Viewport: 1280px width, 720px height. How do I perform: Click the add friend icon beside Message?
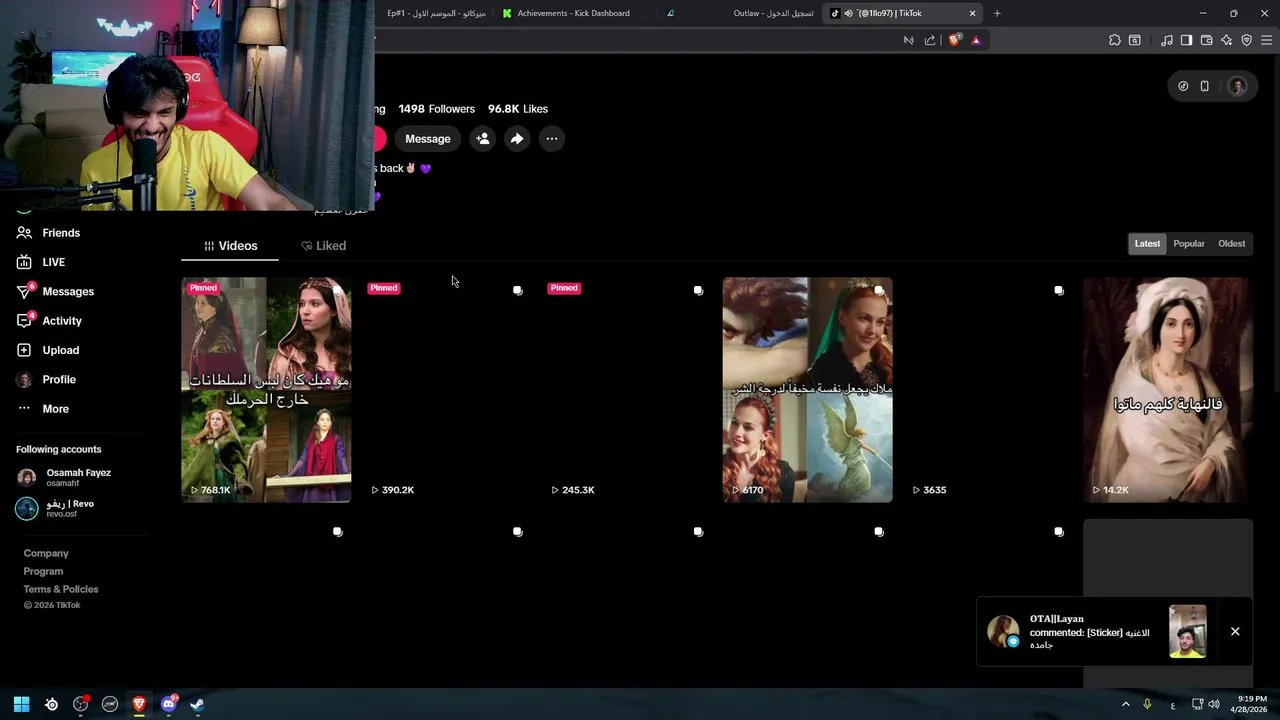tap(483, 139)
